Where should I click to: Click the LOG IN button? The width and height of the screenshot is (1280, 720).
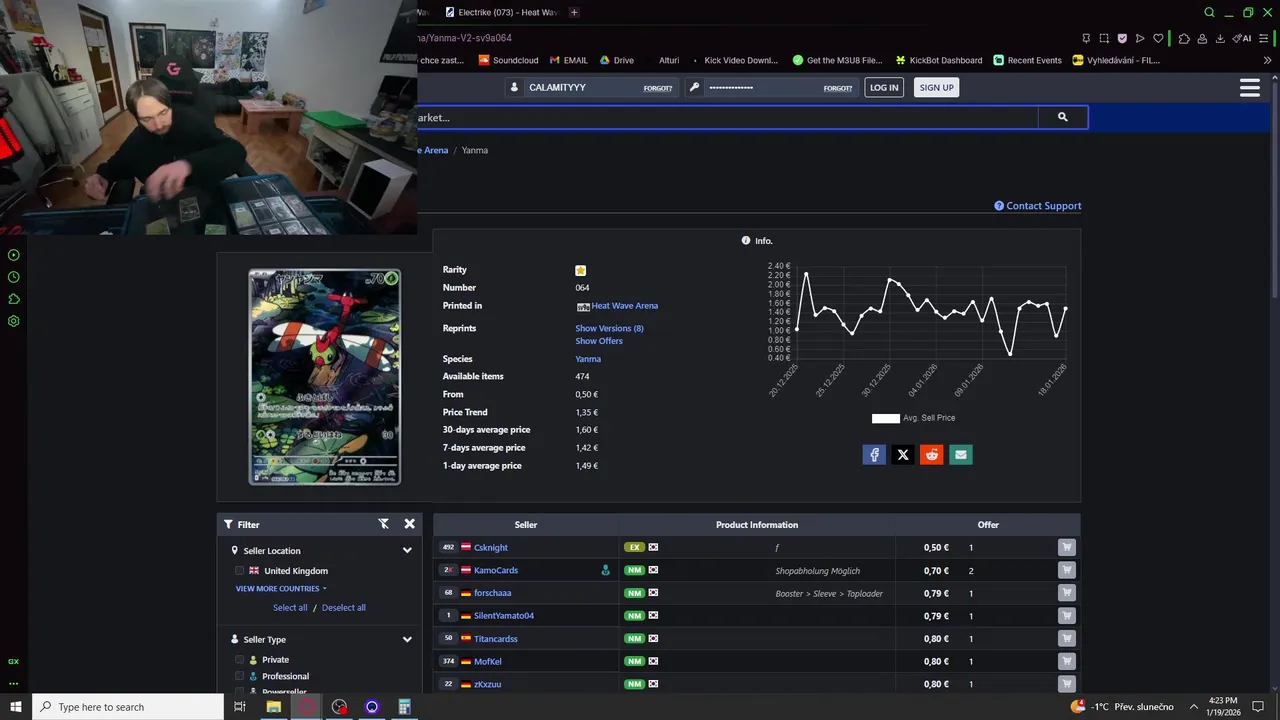[884, 88]
